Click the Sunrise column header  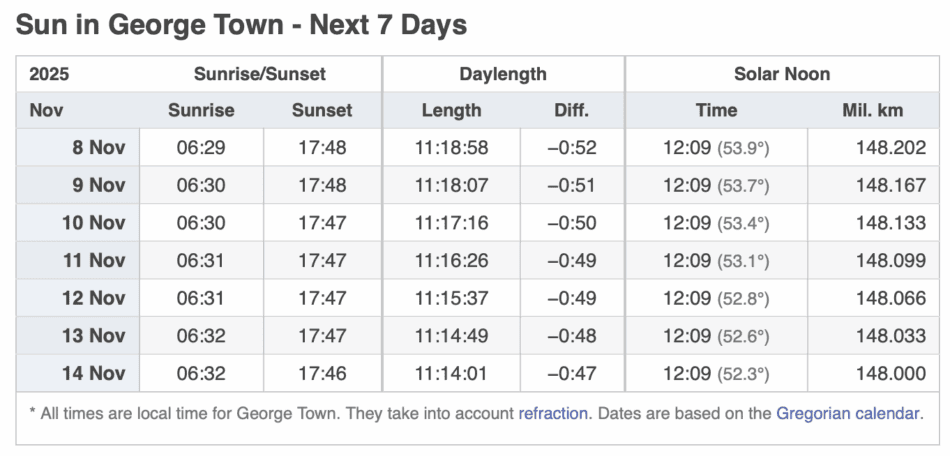[201, 110]
